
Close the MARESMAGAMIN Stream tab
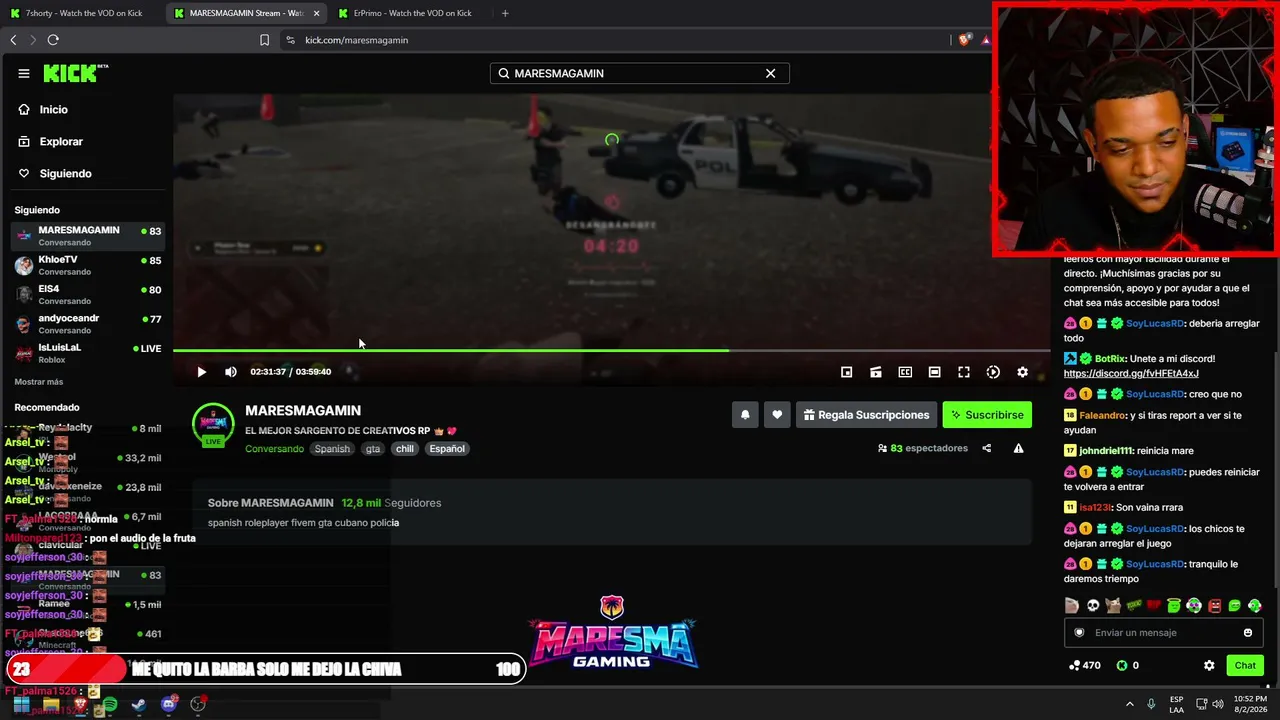pos(317,13)
